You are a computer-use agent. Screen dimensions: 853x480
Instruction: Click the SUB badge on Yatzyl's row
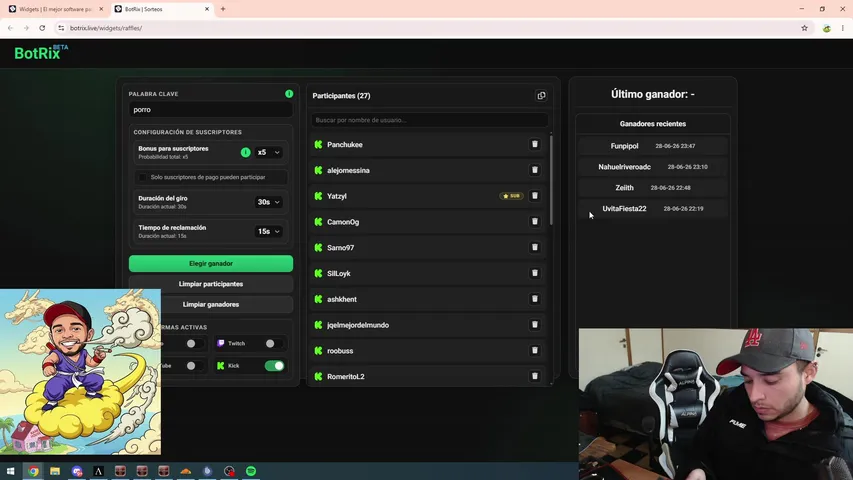(511, 196)
